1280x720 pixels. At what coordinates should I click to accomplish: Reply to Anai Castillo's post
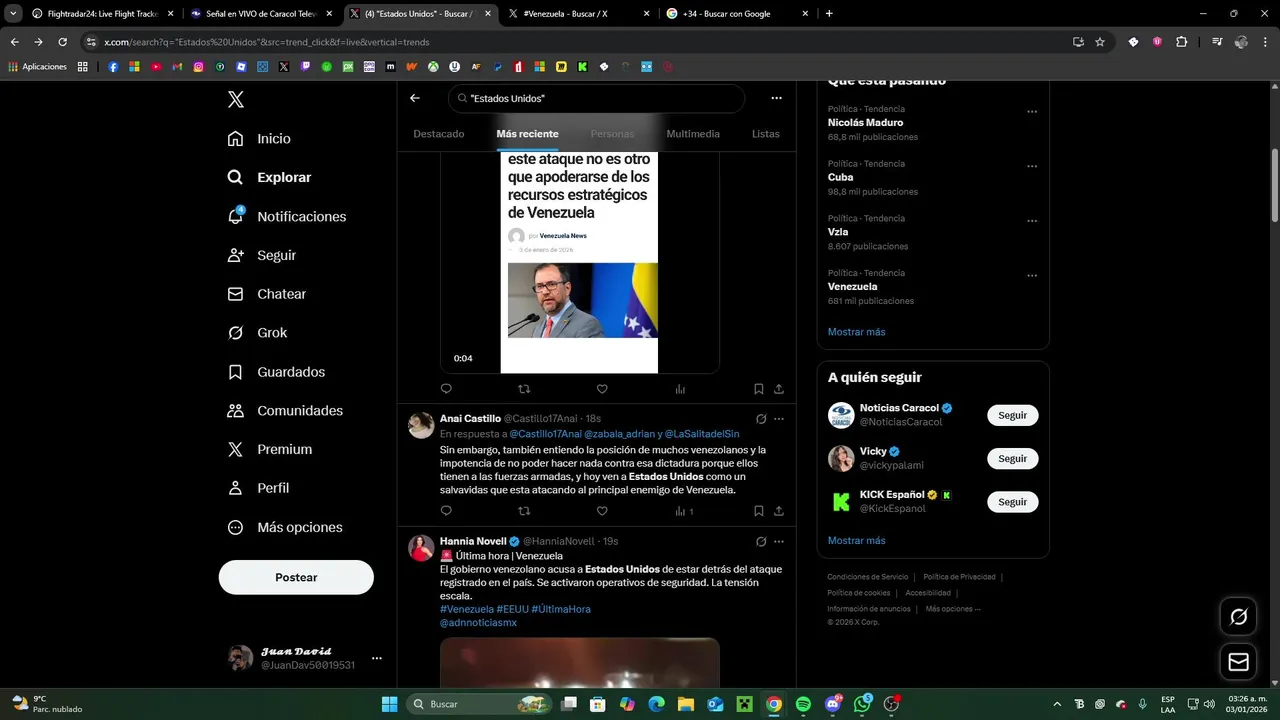(x=446, y=511)
